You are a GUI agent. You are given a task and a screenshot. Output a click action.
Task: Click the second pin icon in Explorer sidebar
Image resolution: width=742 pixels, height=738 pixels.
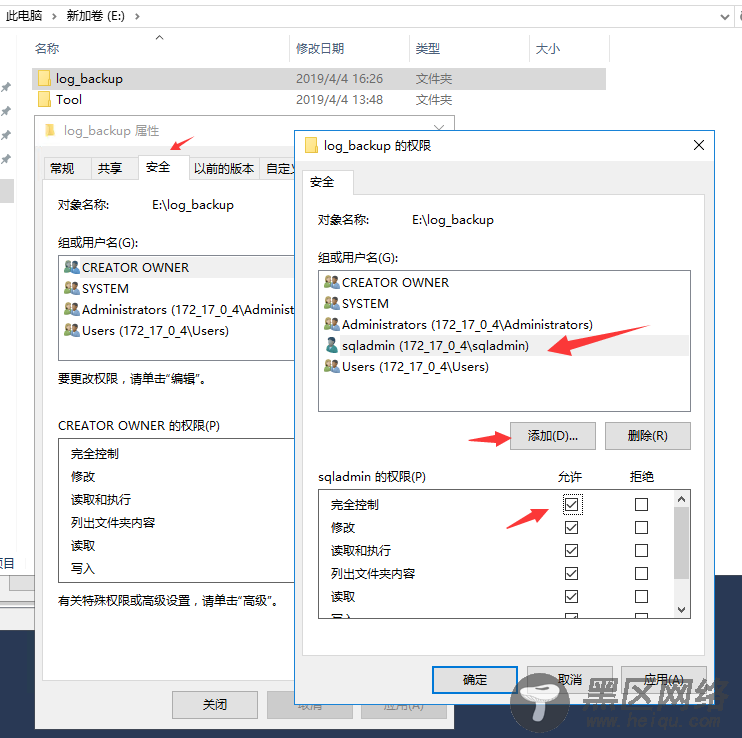coord(6,112)
